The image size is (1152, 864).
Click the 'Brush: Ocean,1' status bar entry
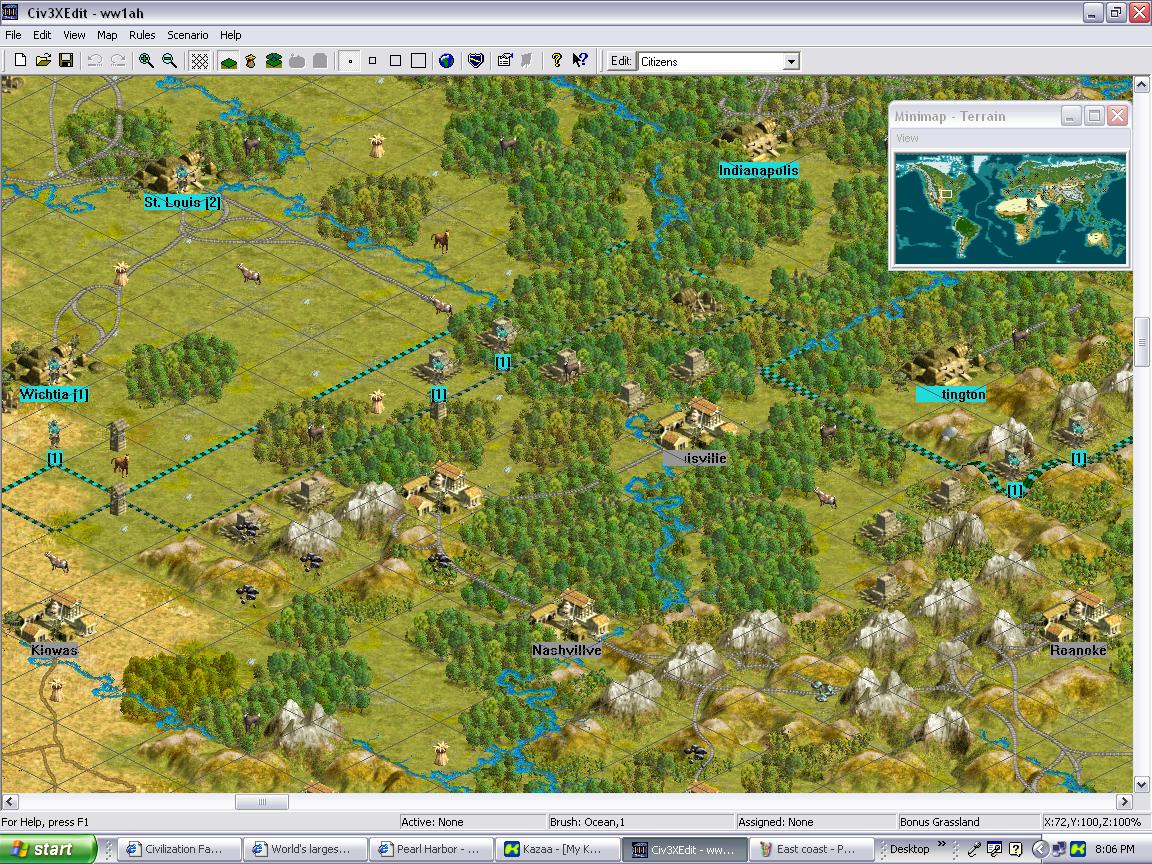pyautogui.click(x=641, y=822)
